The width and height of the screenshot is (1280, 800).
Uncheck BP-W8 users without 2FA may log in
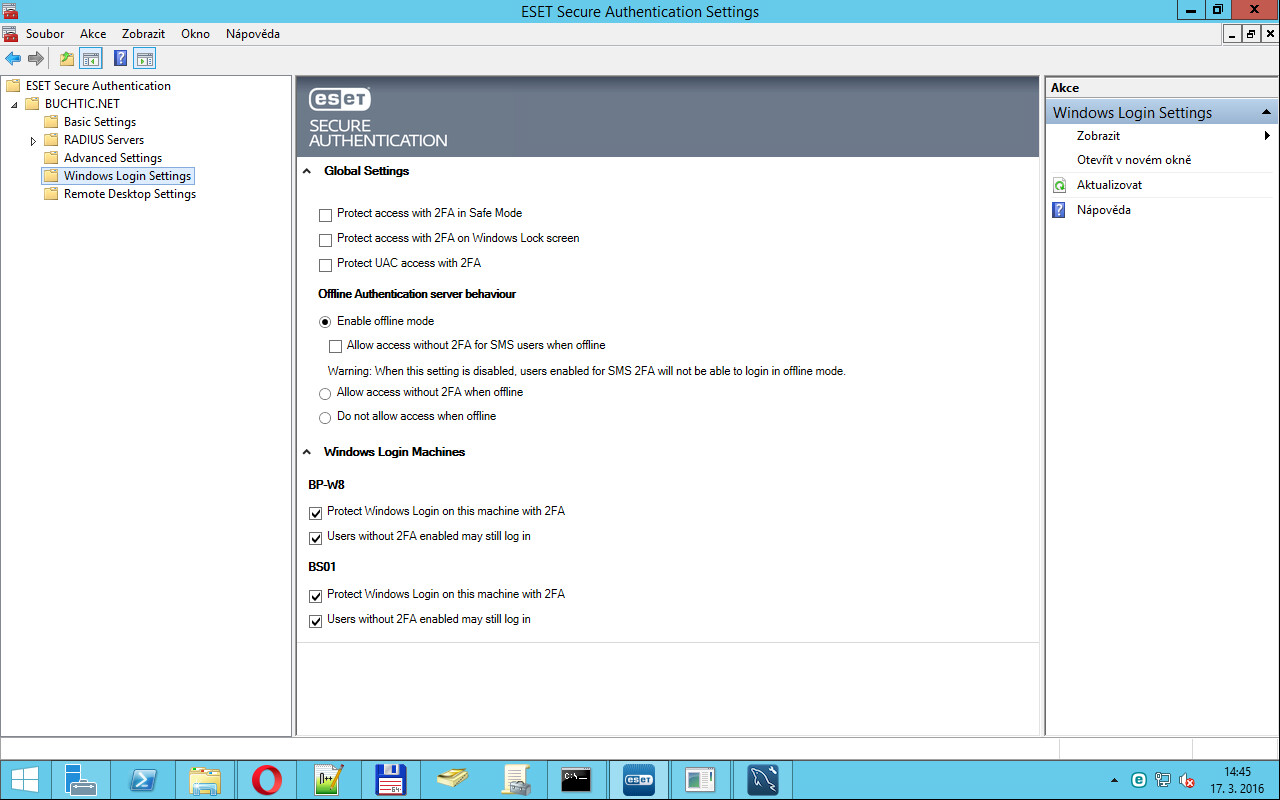point(316,538)
